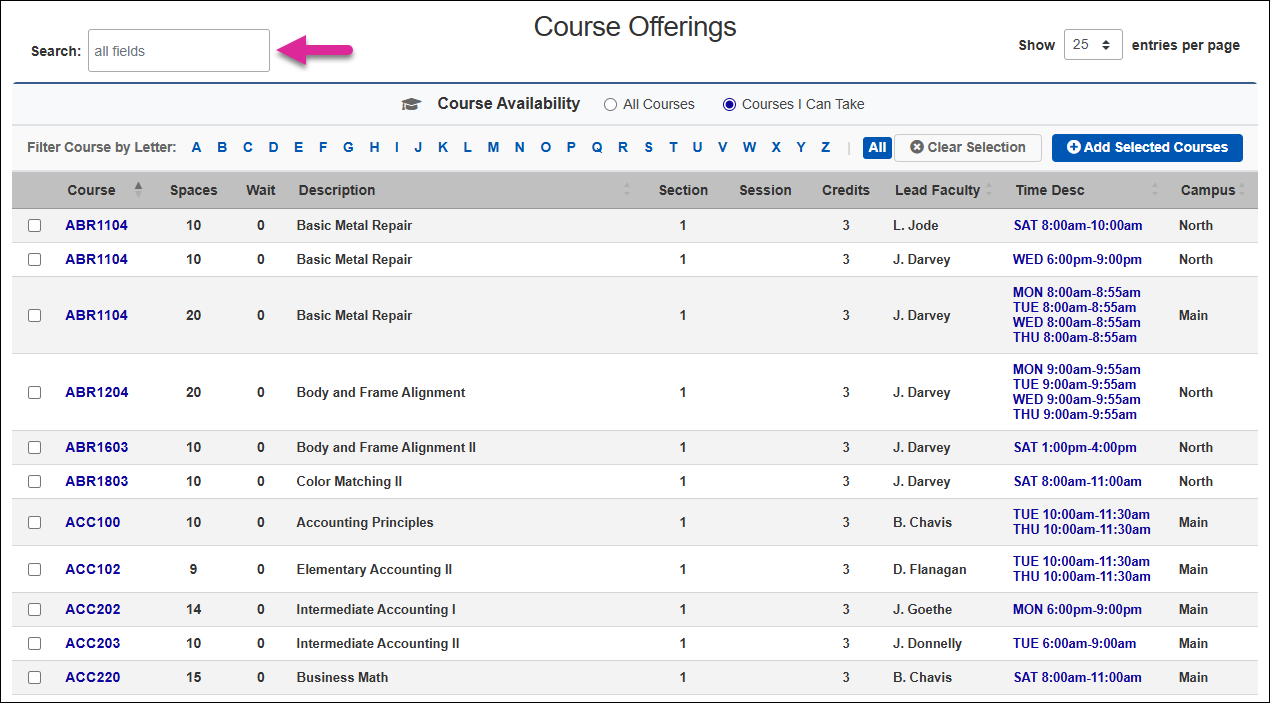1270x703 pixels.
Task: Select Courses I Can Take radio button
Action: tap(729, 104)
